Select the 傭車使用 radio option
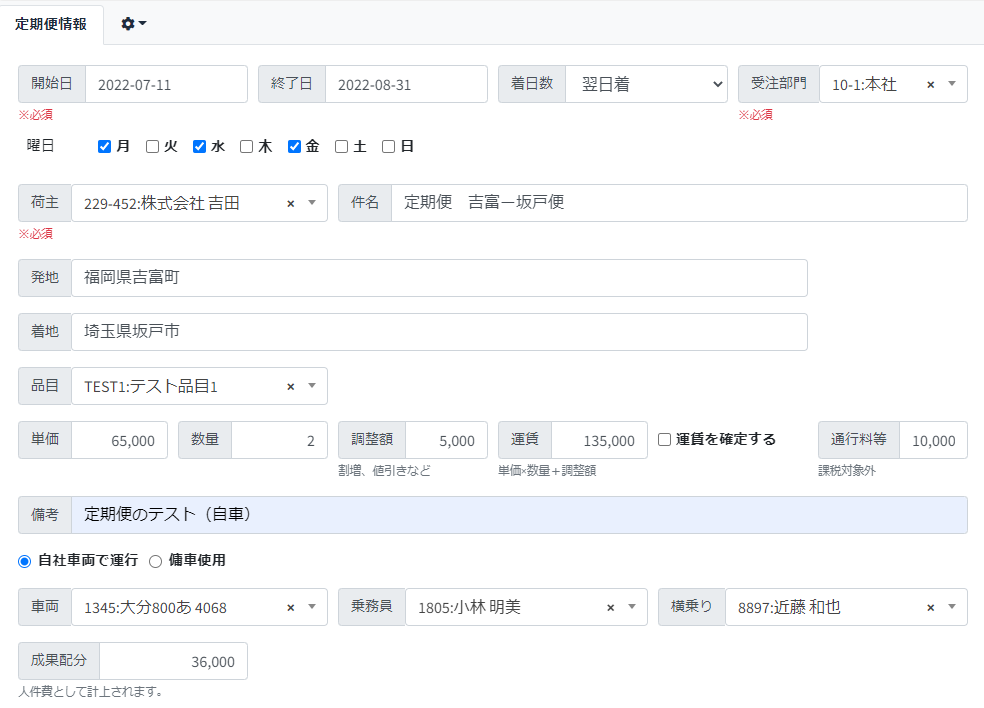This screenshot has width=984, height=708. [x=155, y=561]
